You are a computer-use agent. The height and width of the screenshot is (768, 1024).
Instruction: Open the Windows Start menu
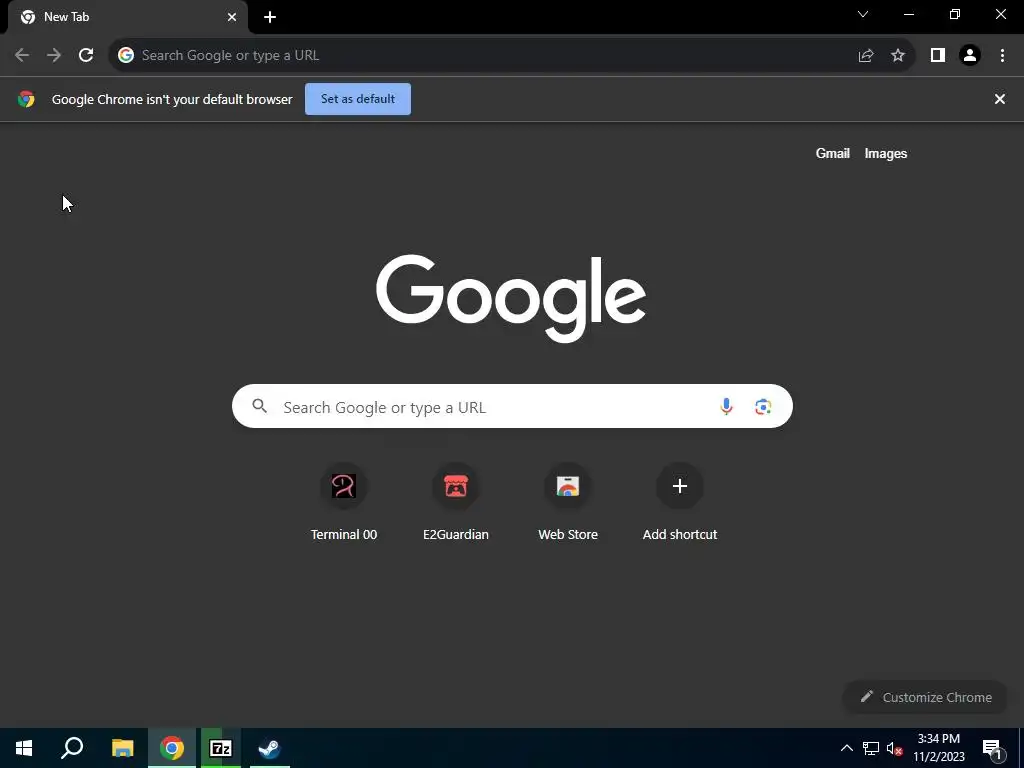[x=24, y=748]
